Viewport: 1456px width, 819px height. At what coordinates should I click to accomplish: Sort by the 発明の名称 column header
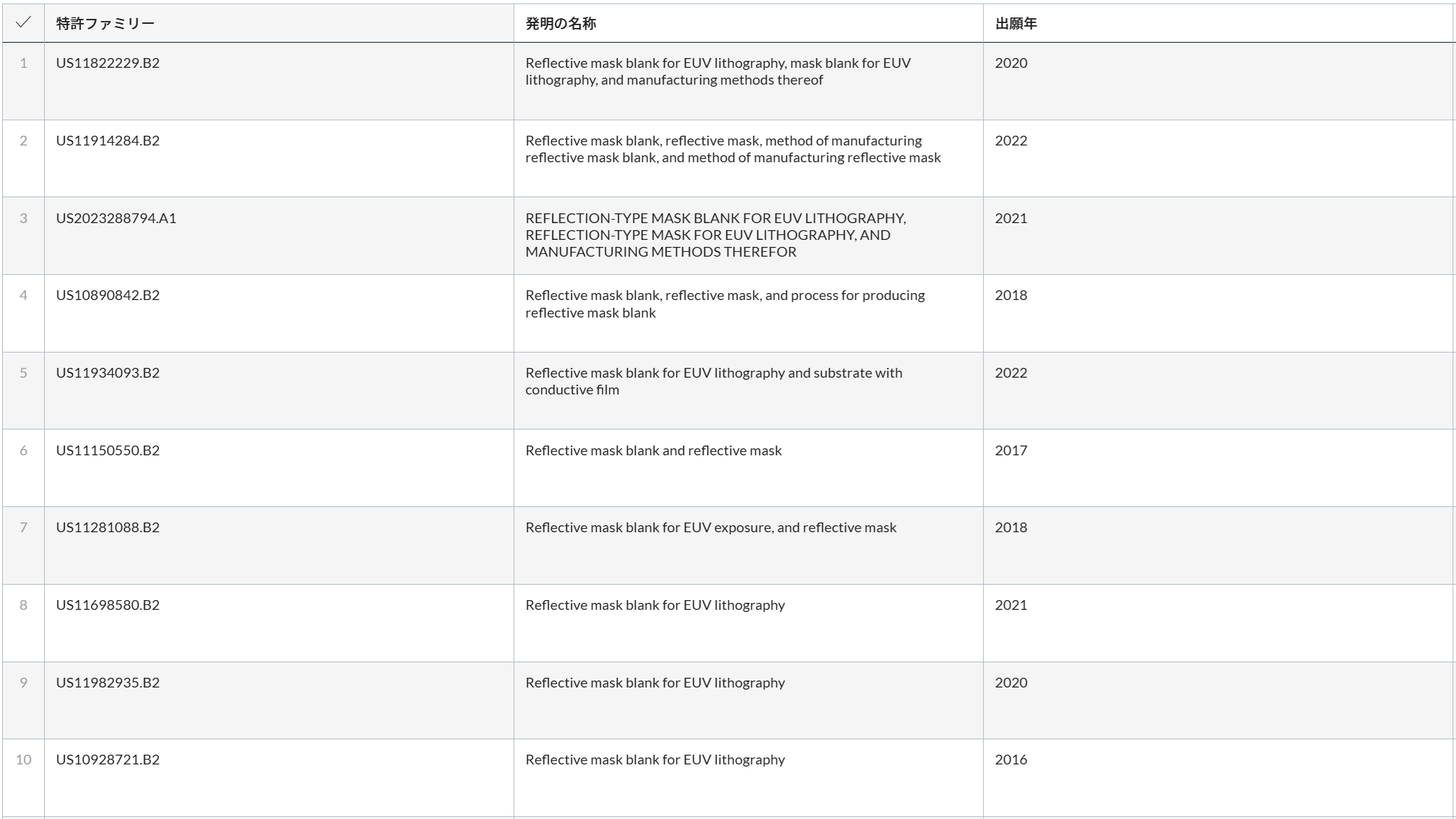coord(560,24)
